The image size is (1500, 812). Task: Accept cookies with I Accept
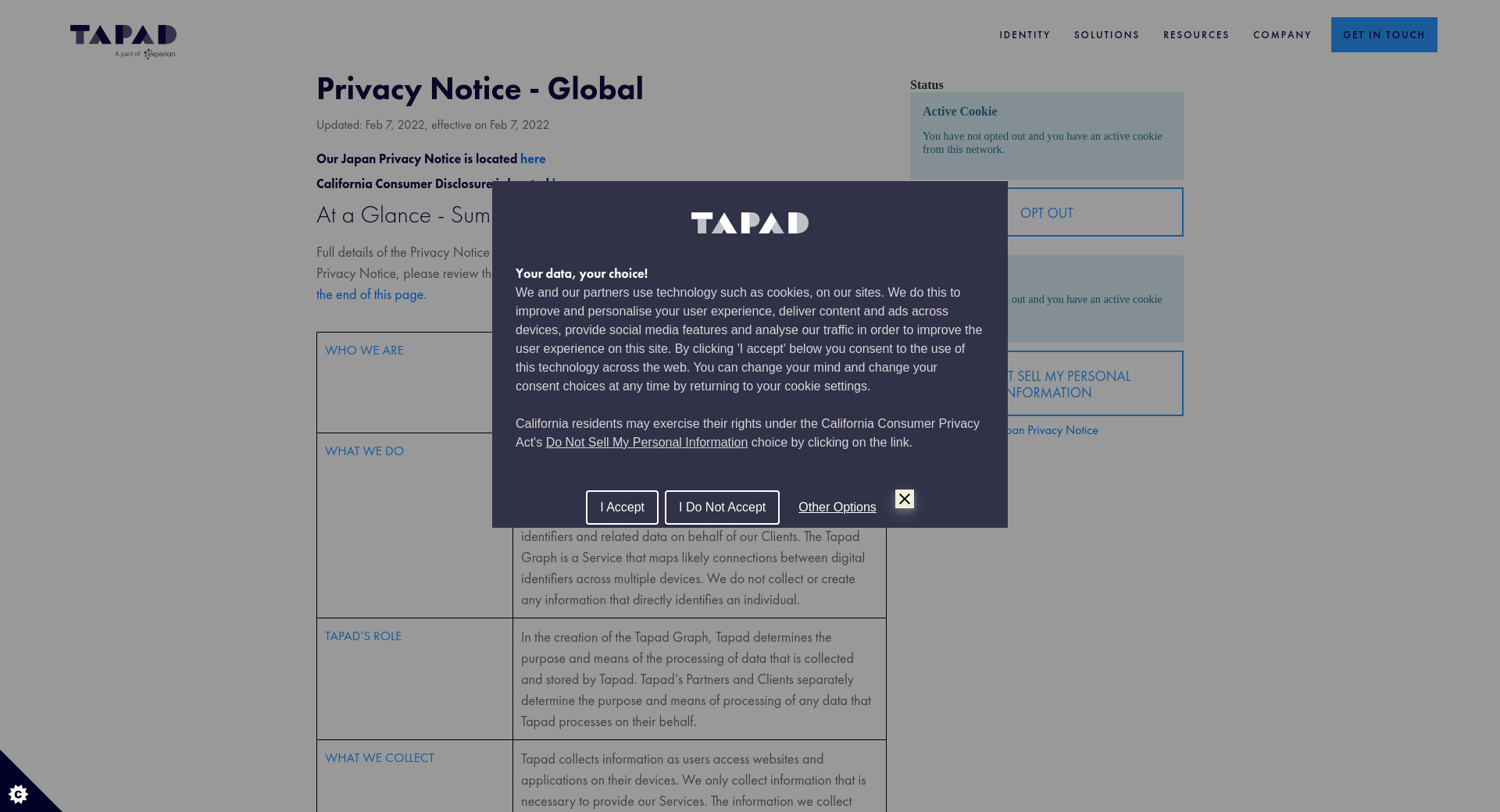tap(622, 507)
